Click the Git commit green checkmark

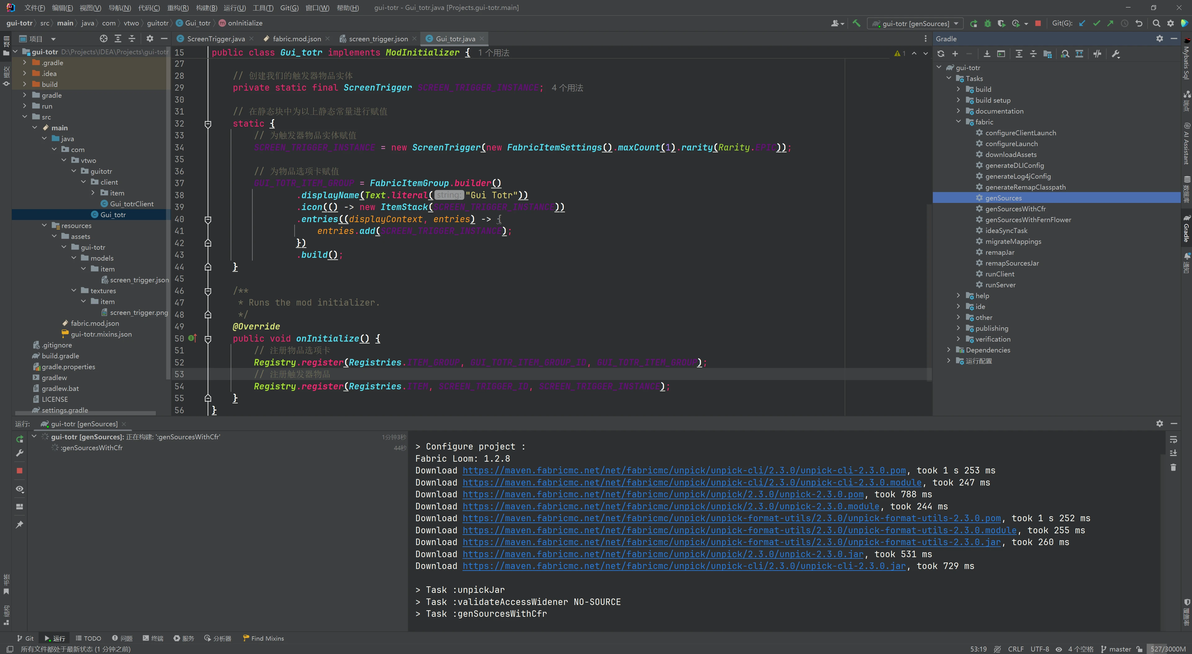click(x=1096, y=23)
